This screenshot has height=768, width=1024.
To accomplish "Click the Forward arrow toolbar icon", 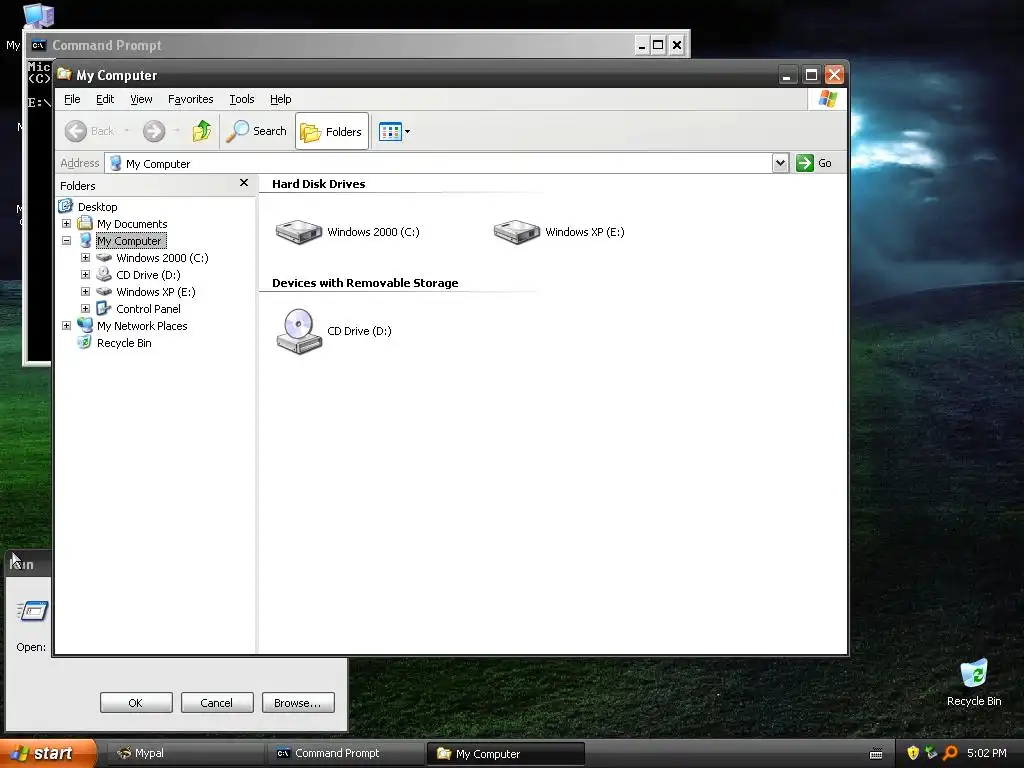I will tap(154, 131).
